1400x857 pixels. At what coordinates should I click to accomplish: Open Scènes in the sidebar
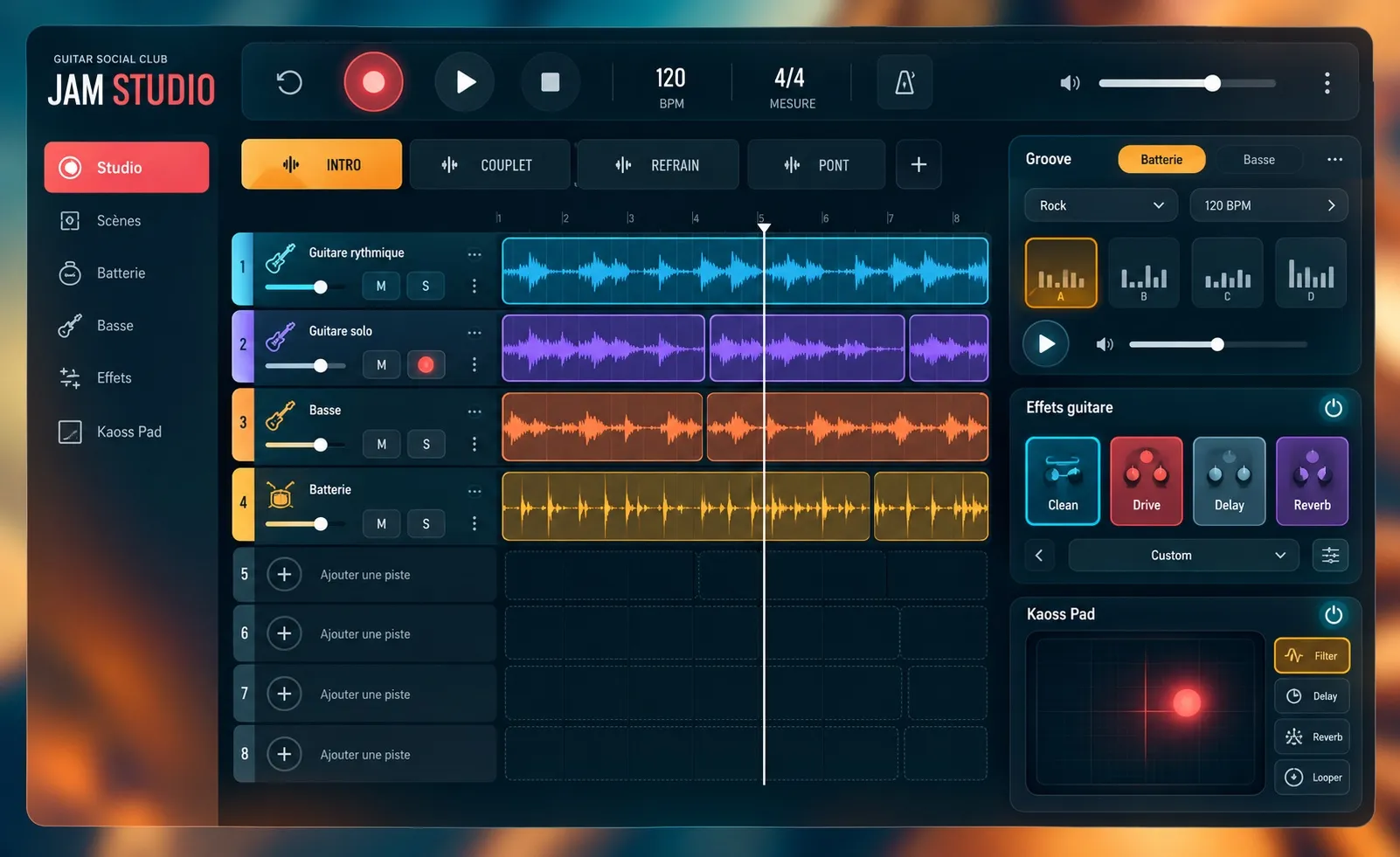tap(127, 220)
